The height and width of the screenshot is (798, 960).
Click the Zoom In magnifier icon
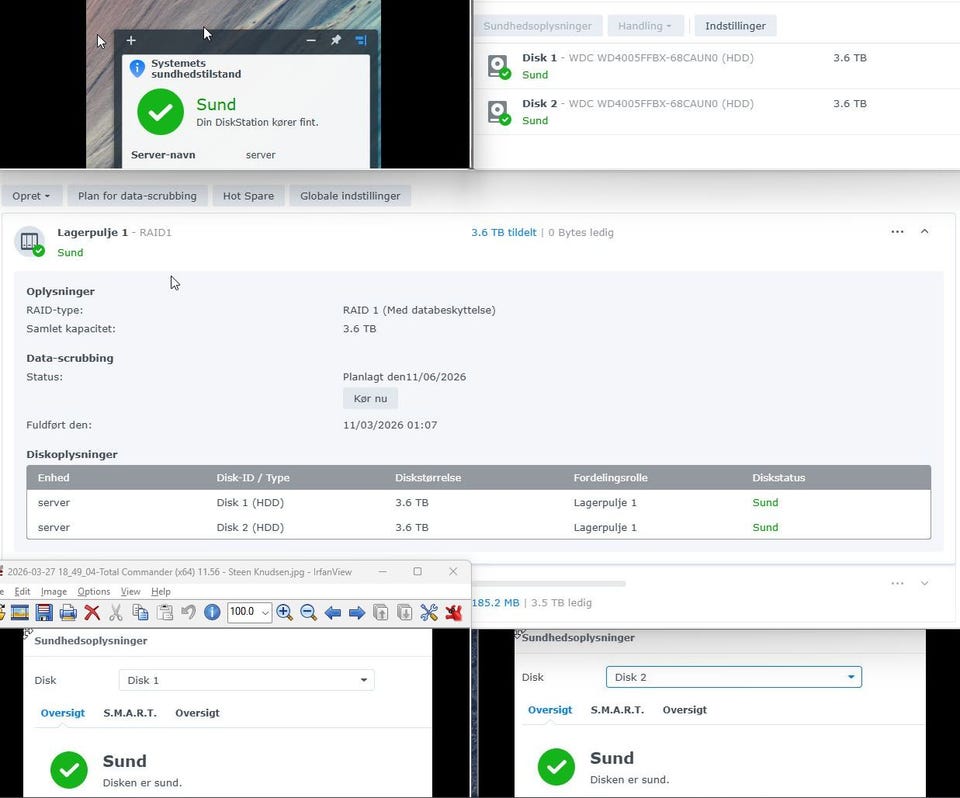click(x=285, y=612)
